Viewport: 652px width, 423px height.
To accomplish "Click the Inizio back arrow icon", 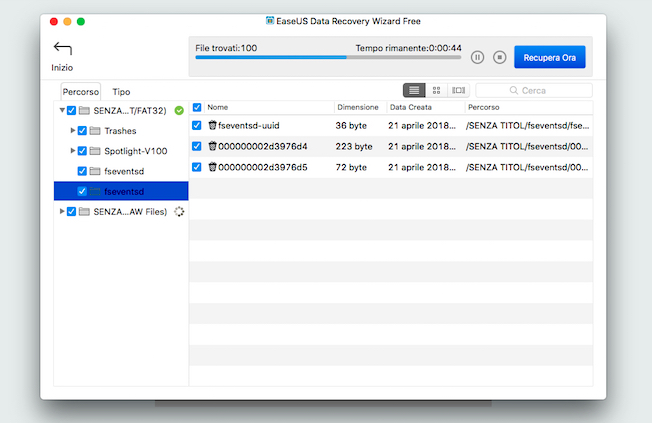I will point(62,48).
